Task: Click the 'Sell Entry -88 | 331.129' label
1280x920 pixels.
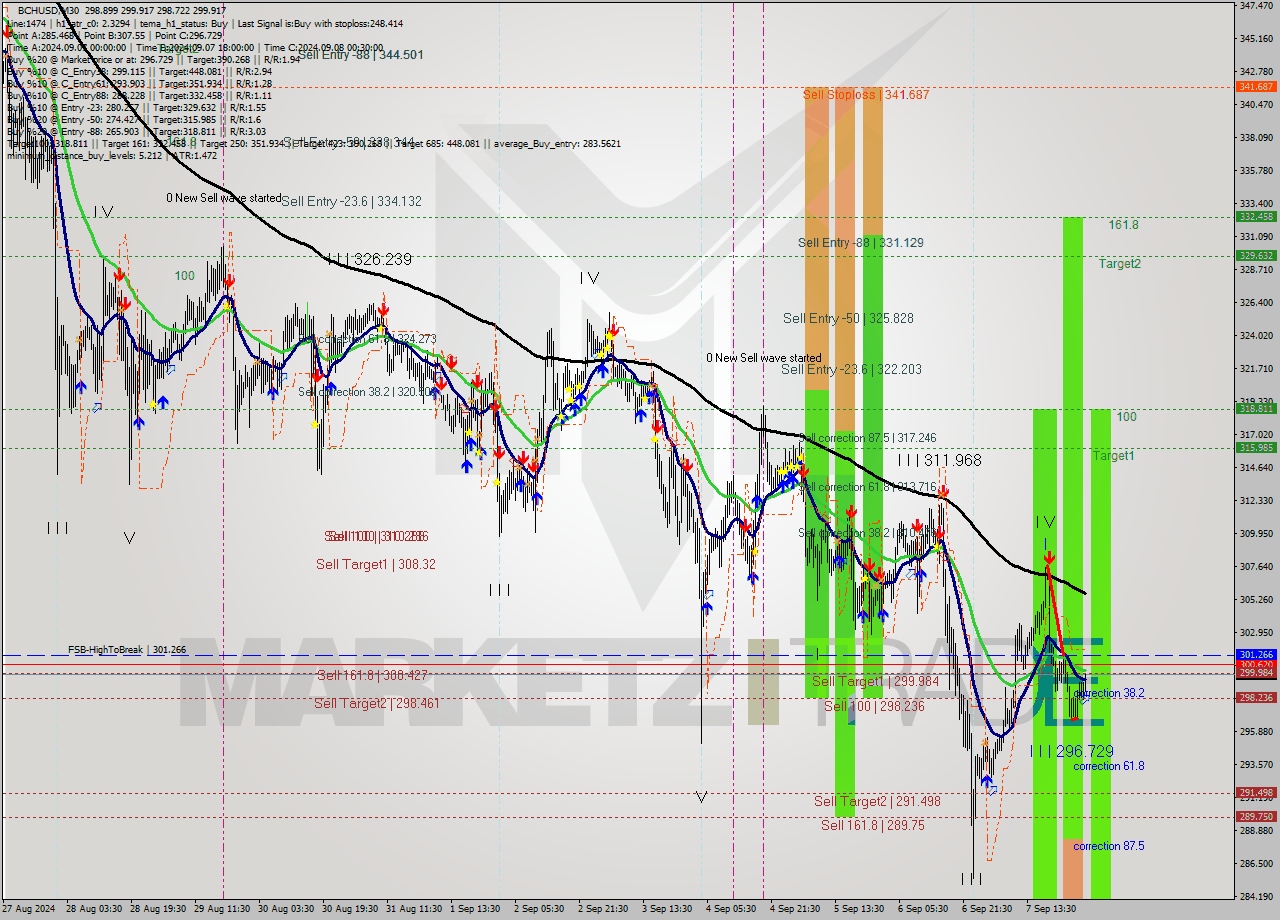Action: pyautogui.click(x=860, y=243)
